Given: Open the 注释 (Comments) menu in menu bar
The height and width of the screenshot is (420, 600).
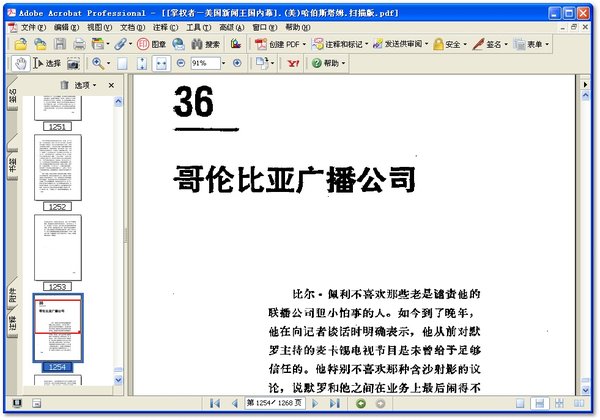Looking at the screenshot, I should (165, 28).
